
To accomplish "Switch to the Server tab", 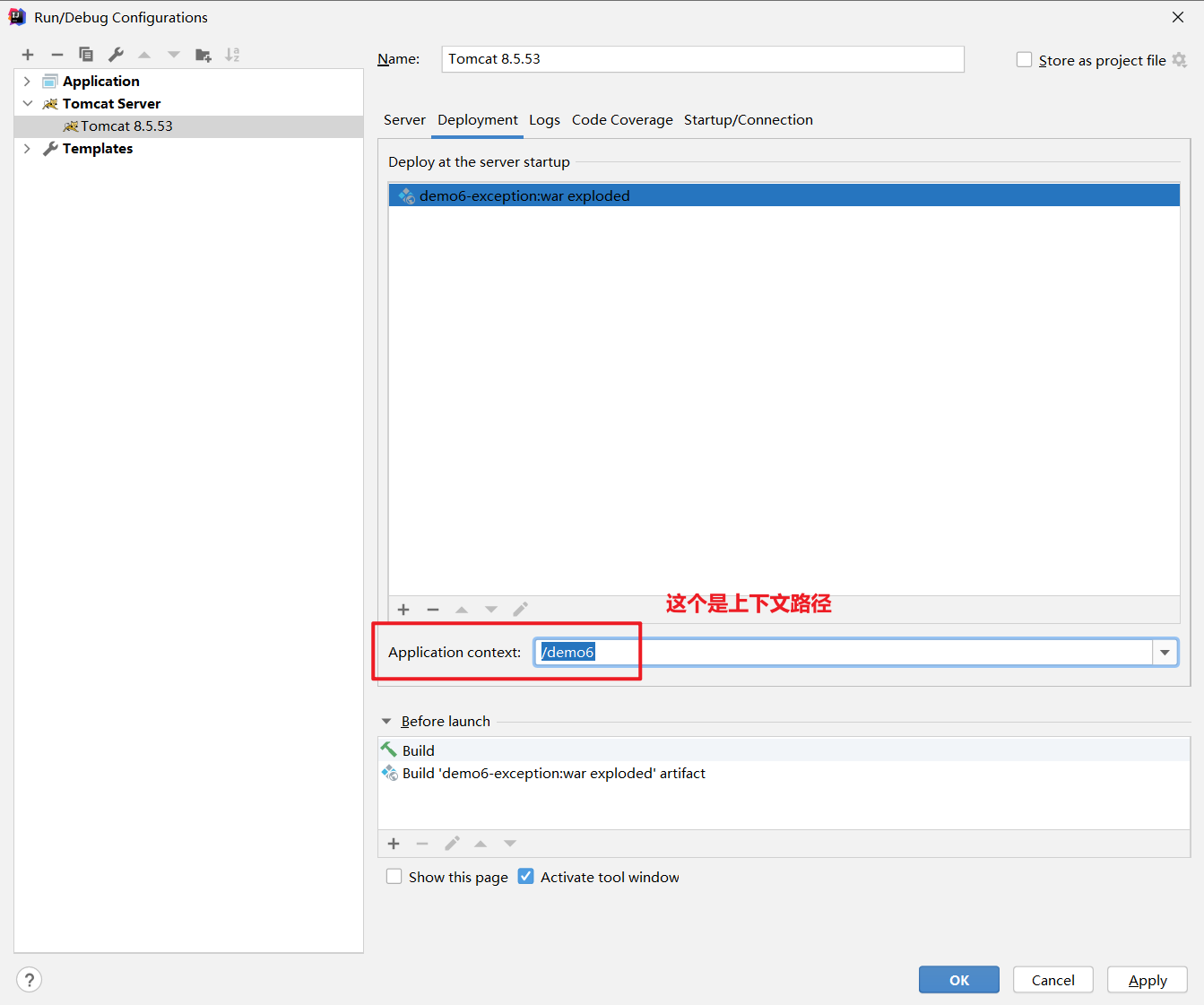I will (x=404, y=120).
